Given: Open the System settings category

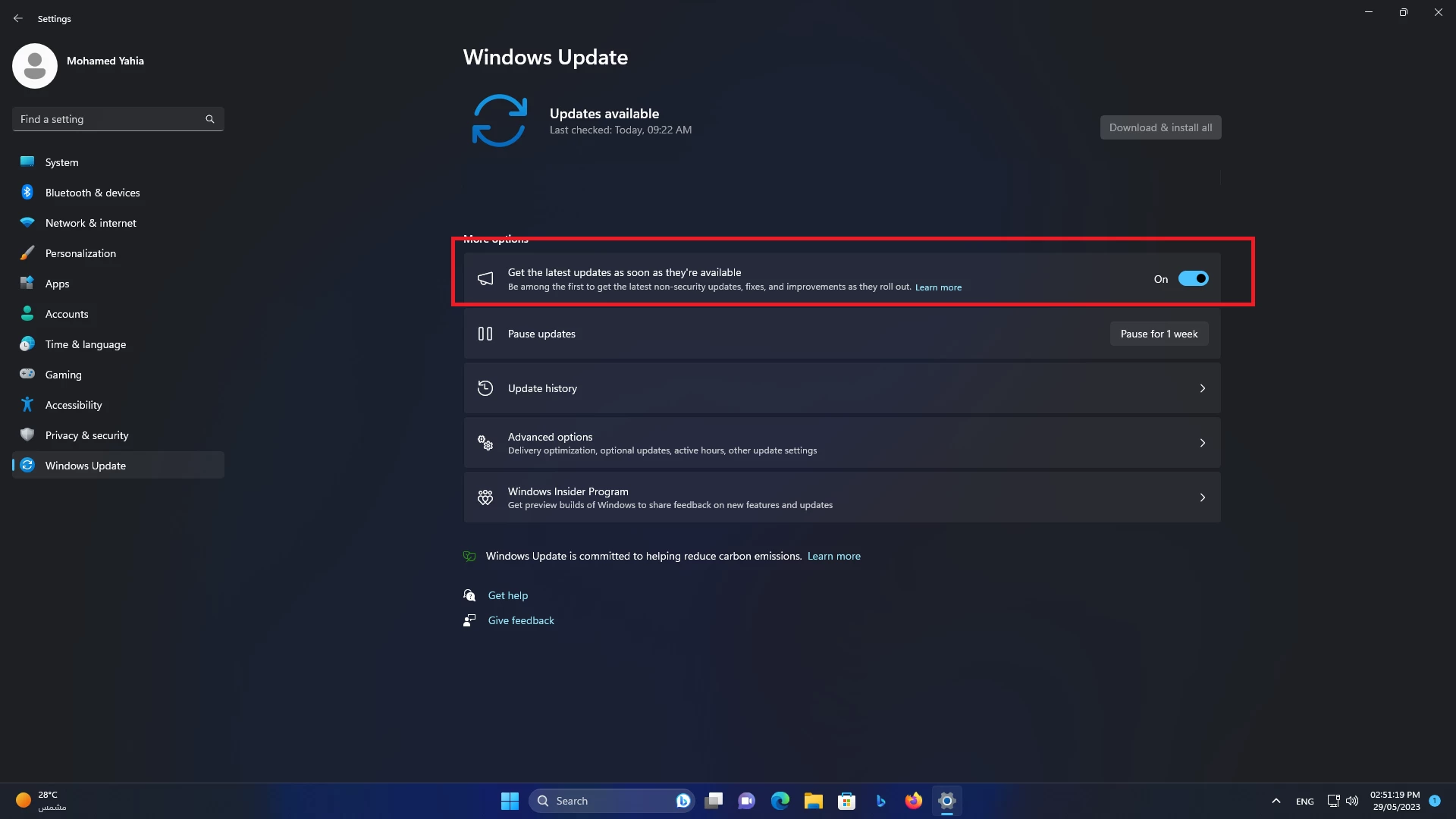Looking at the screenshot, I should coord(118,162).
